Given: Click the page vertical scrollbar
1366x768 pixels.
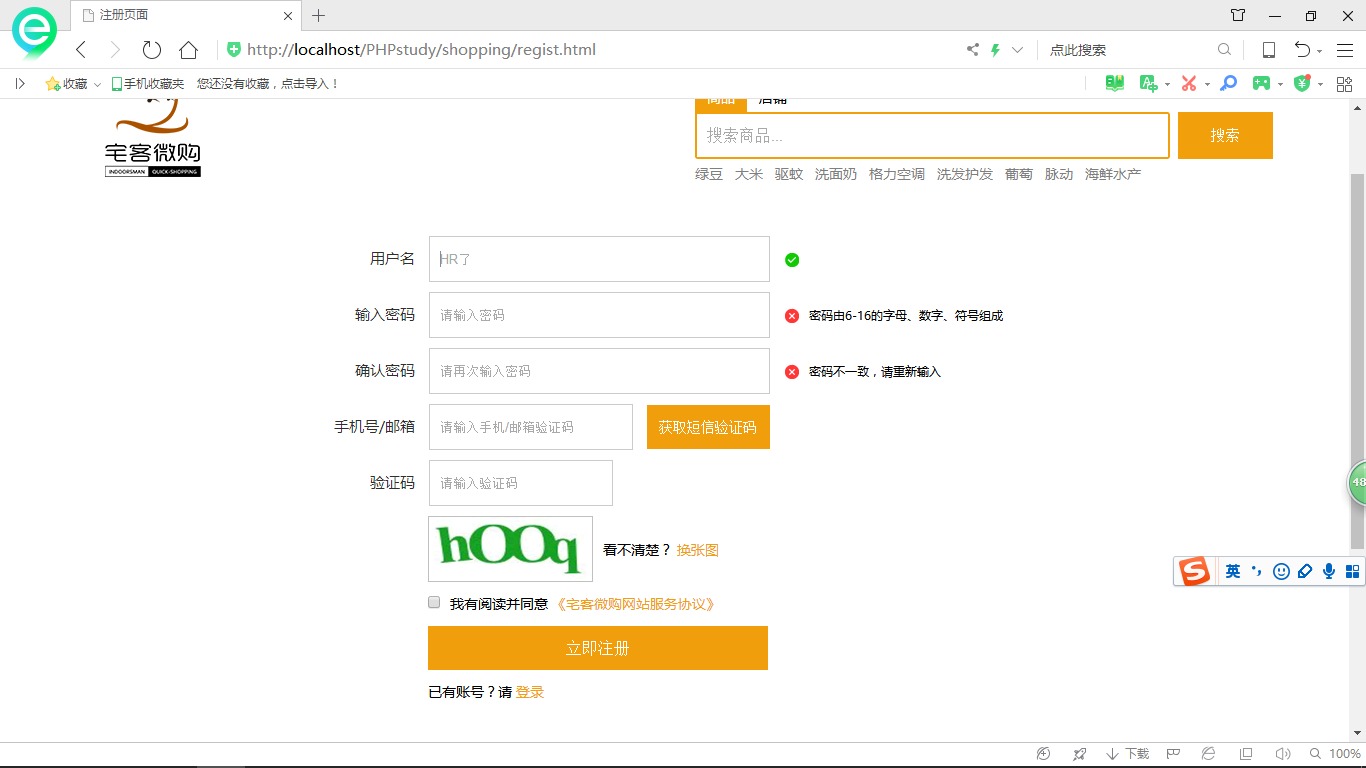Looking at the screenshot, I should [x=1357, y=360].
